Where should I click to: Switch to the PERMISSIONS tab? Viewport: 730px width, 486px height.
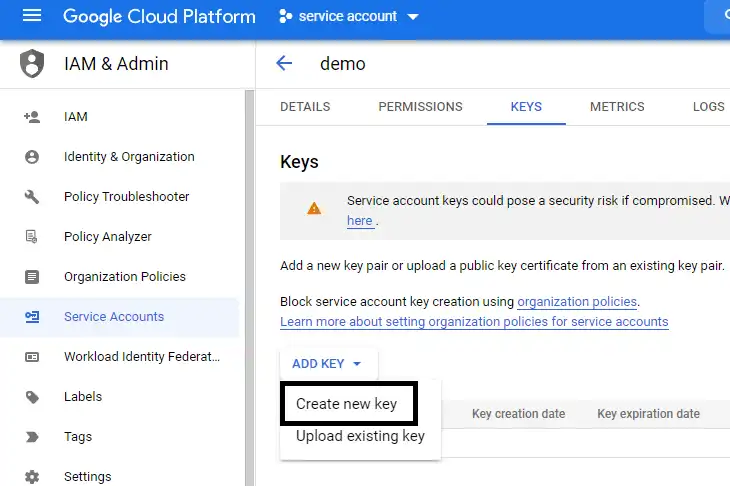click(x=420, y=107)
